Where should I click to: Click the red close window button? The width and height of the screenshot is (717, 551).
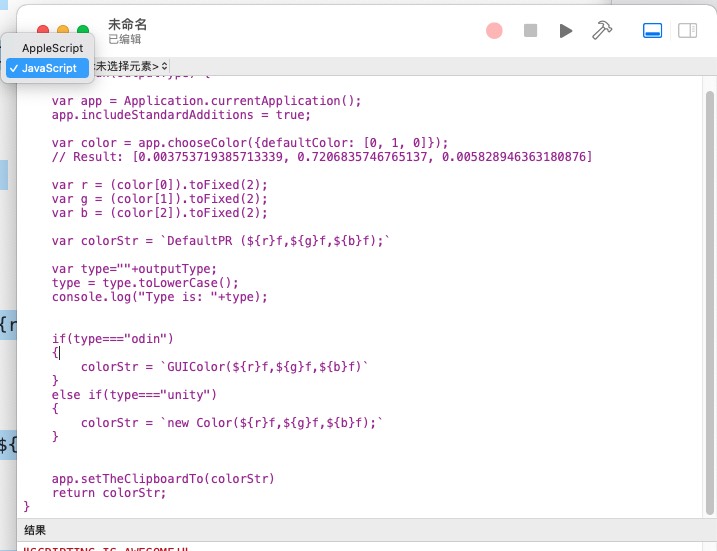coord(43,29)
